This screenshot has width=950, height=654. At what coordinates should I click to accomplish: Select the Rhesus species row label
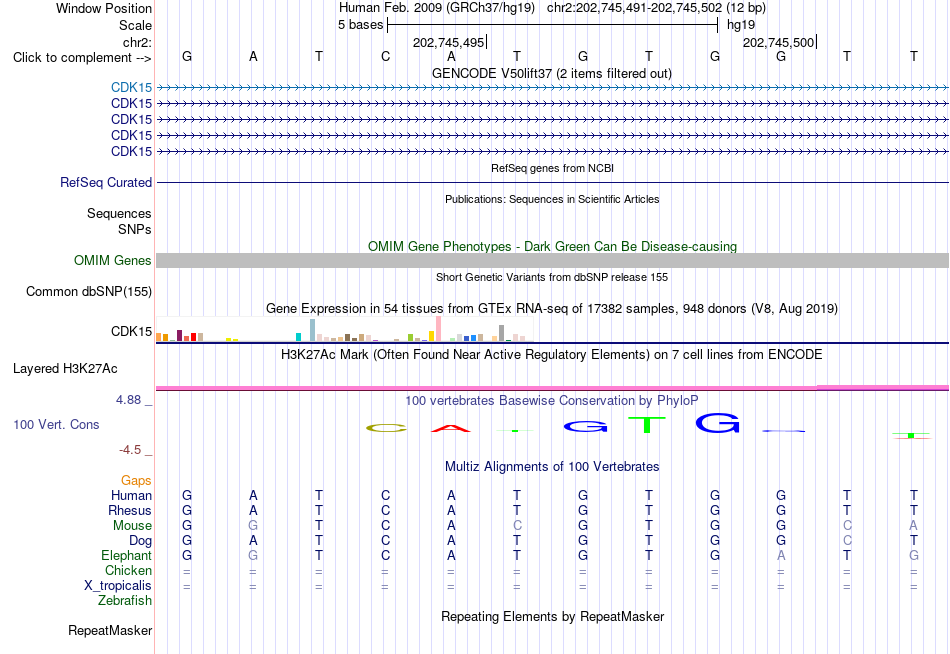[x=130, y=510]
